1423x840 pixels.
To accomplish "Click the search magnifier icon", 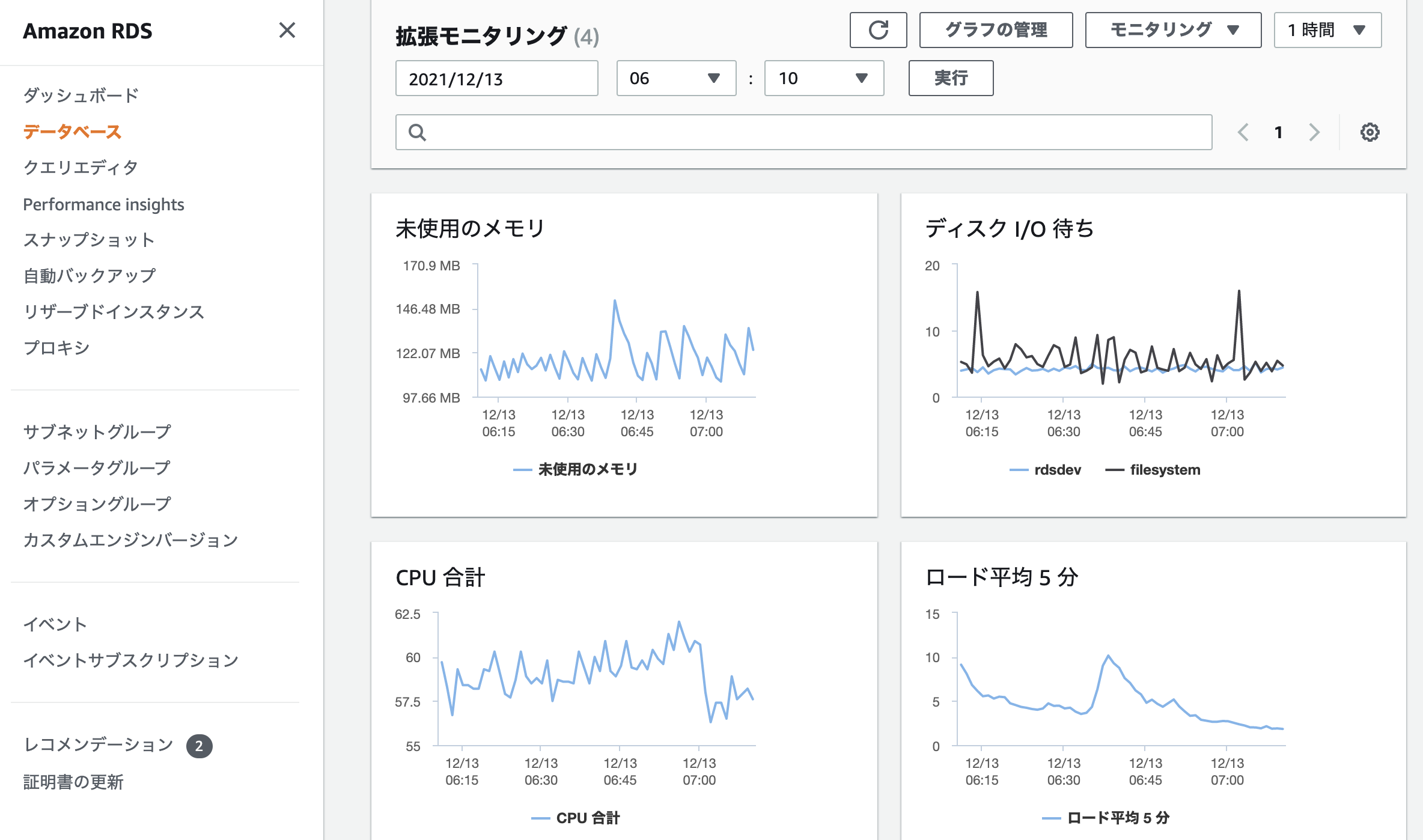I will pyautogui.click(x=417, y=132).
